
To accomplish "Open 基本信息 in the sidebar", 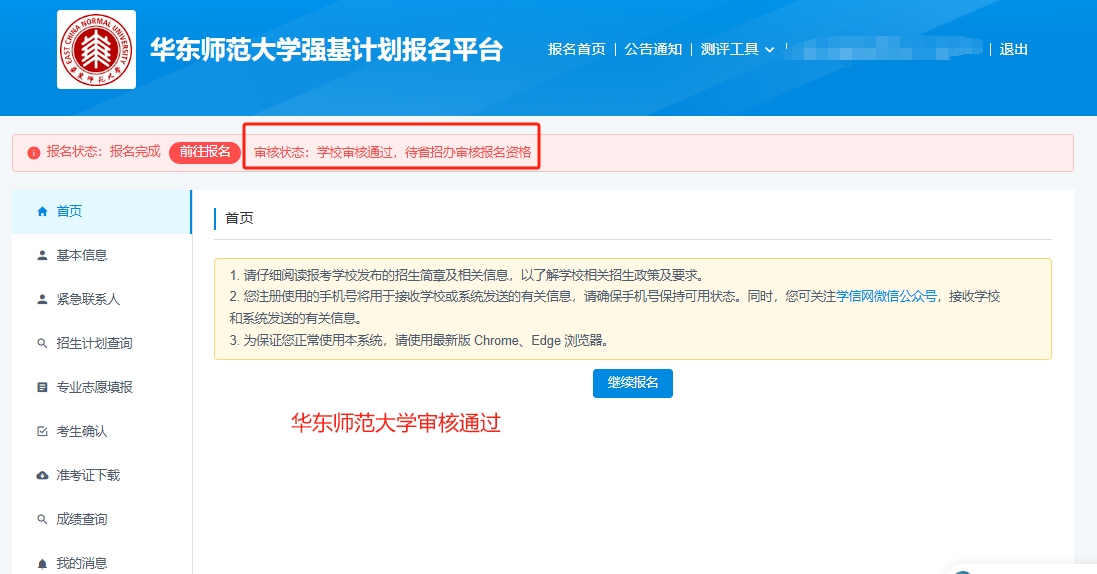I will [x=101, y=256].
